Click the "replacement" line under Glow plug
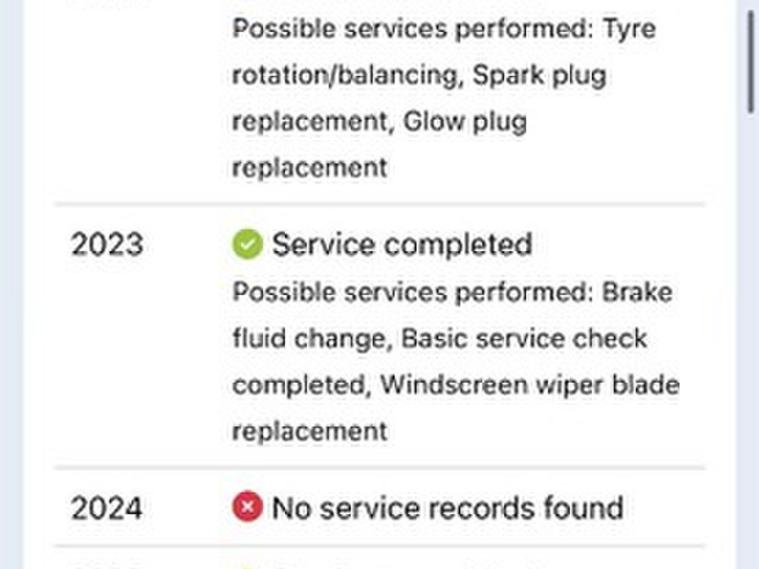This screenshot has width=759, height=569. (309, 167)
